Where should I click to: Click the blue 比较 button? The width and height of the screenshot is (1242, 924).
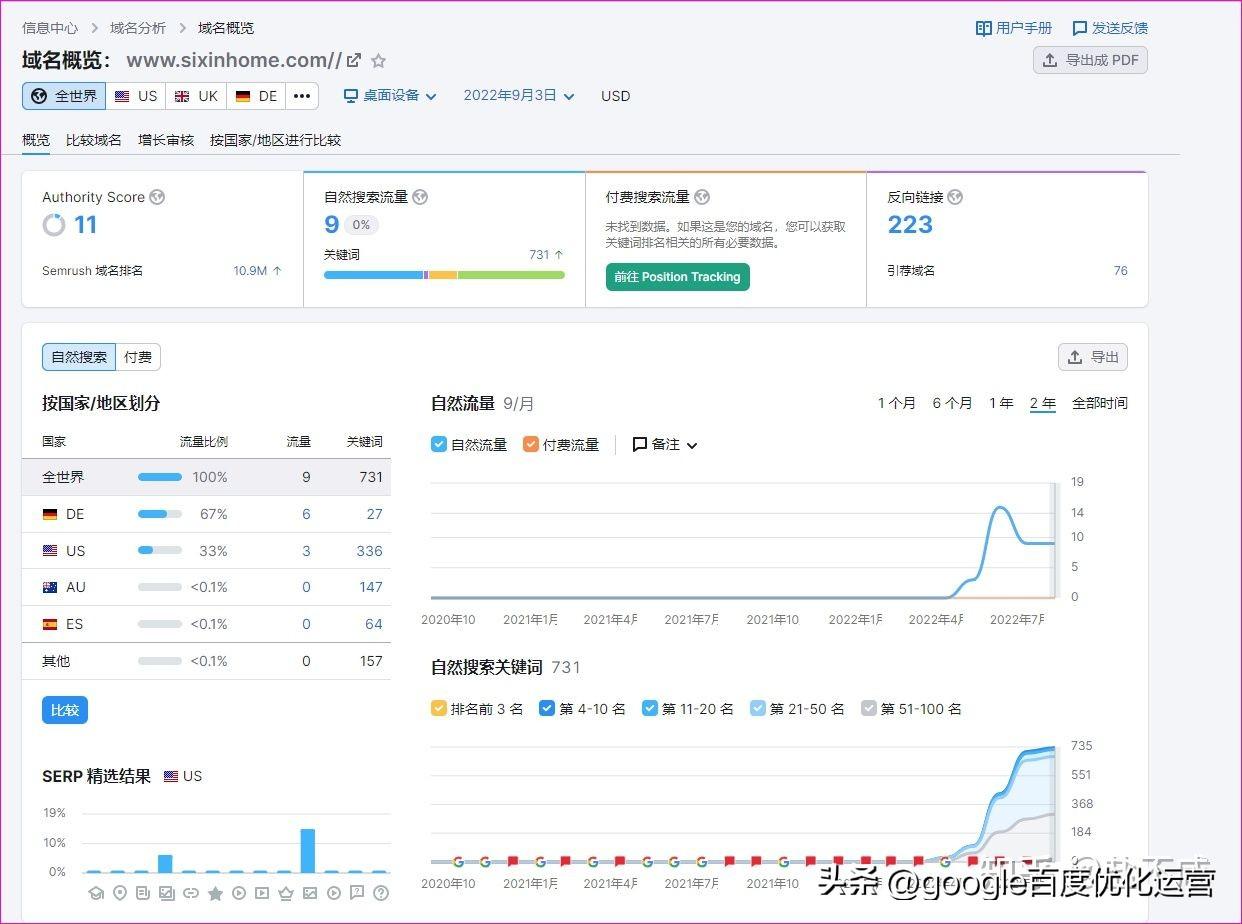tap(65, 710)
